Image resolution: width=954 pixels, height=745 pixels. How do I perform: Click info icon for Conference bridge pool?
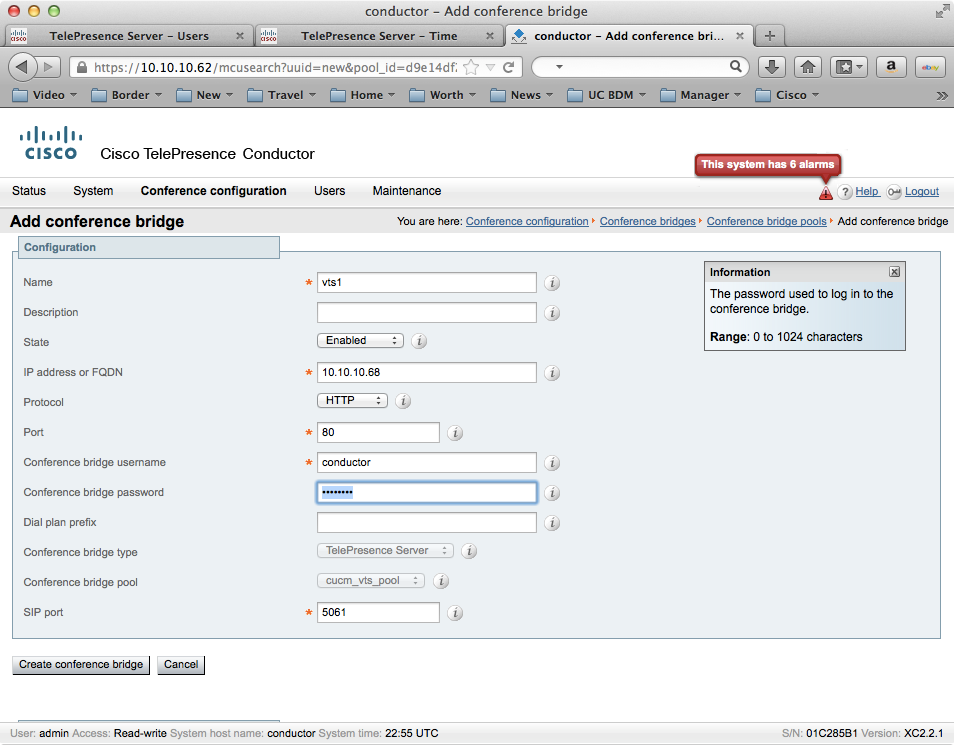pyautogui.click(x=441, y=581)
